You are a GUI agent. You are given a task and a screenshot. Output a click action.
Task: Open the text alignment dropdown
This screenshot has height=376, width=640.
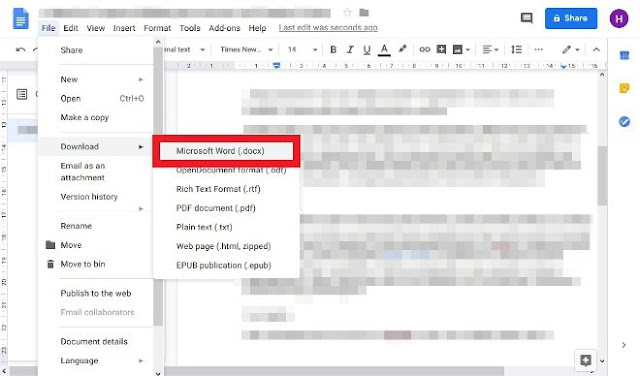tap(490, 50)
